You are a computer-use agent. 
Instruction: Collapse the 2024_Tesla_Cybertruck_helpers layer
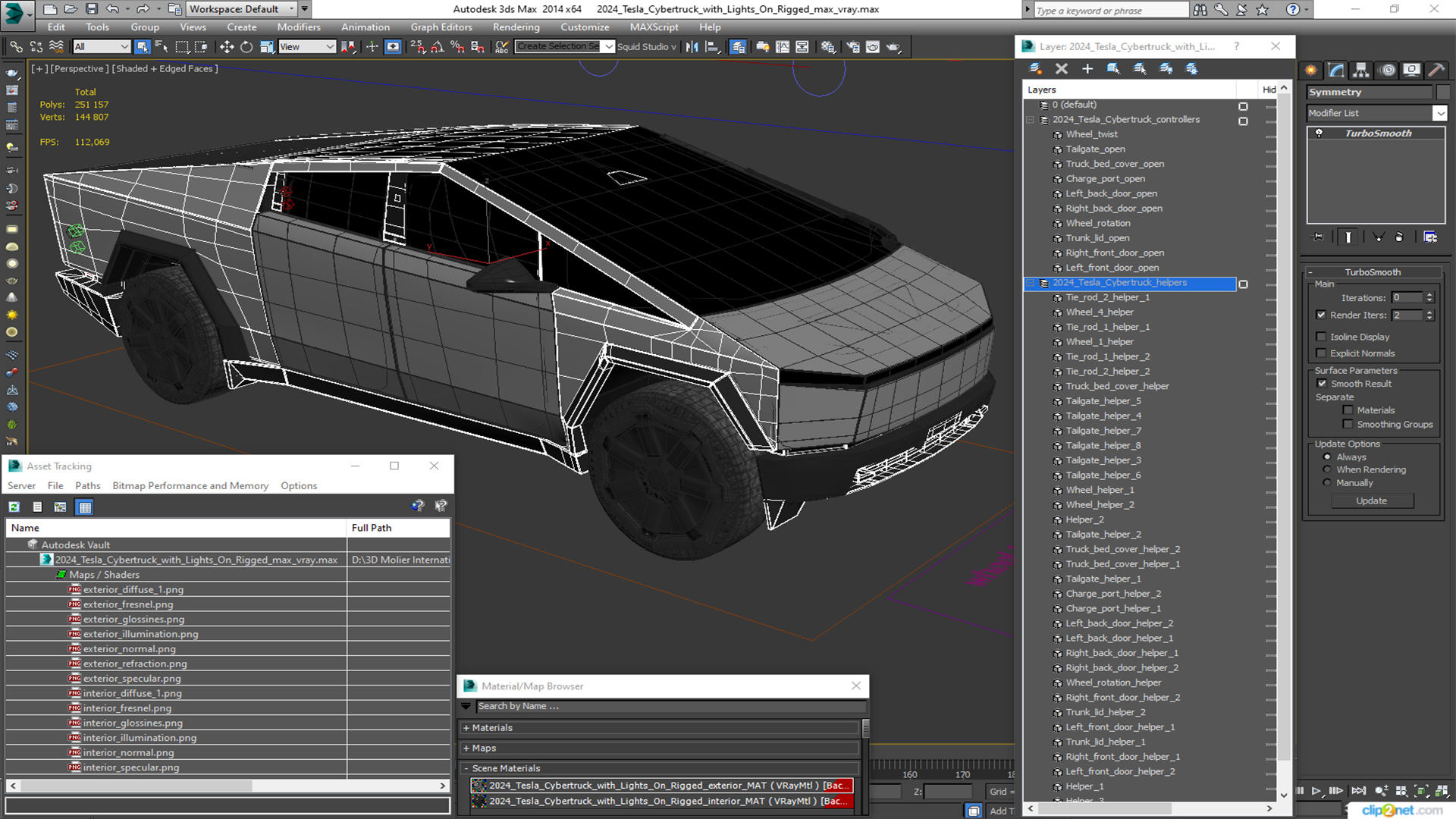(1030, 283)
